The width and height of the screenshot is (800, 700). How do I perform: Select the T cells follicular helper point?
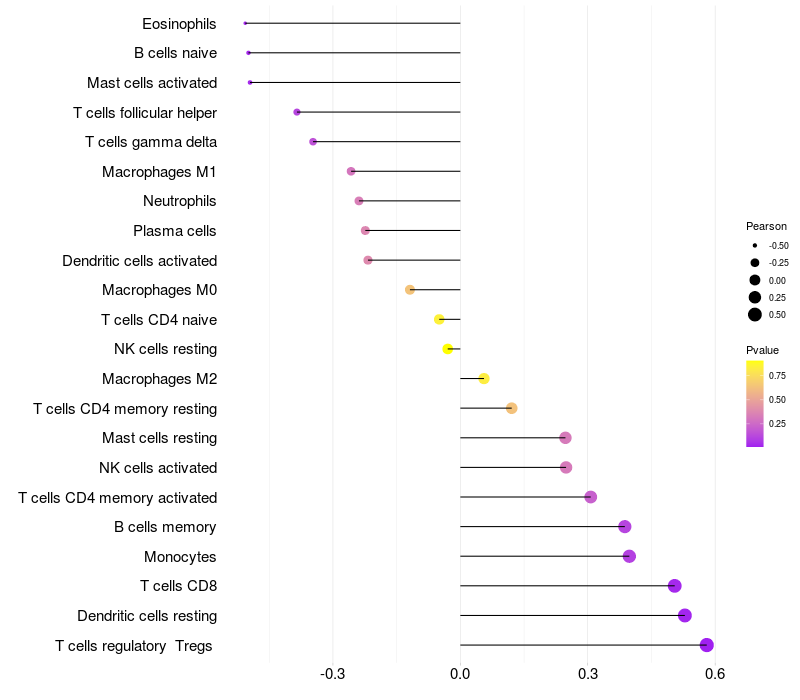click(x=297, y=112)
